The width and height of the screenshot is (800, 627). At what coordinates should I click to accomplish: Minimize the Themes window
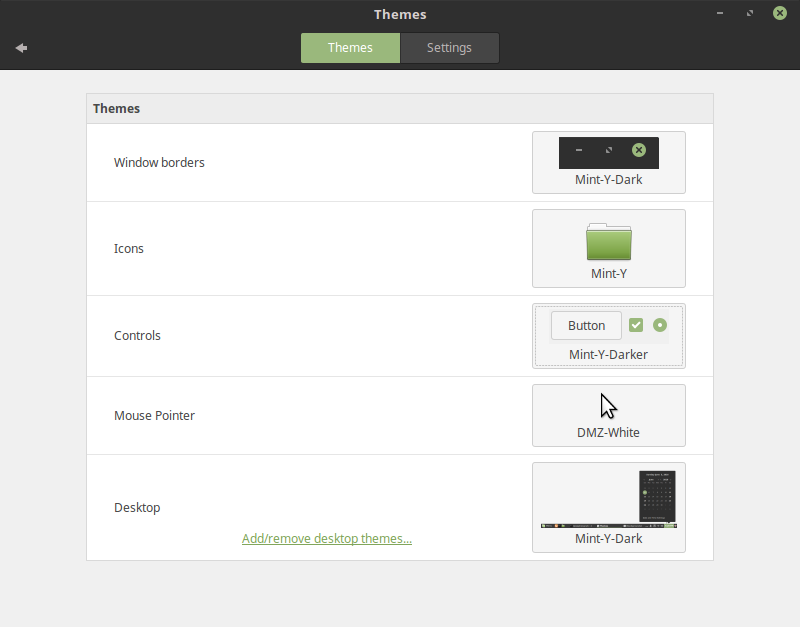[720, 13]
